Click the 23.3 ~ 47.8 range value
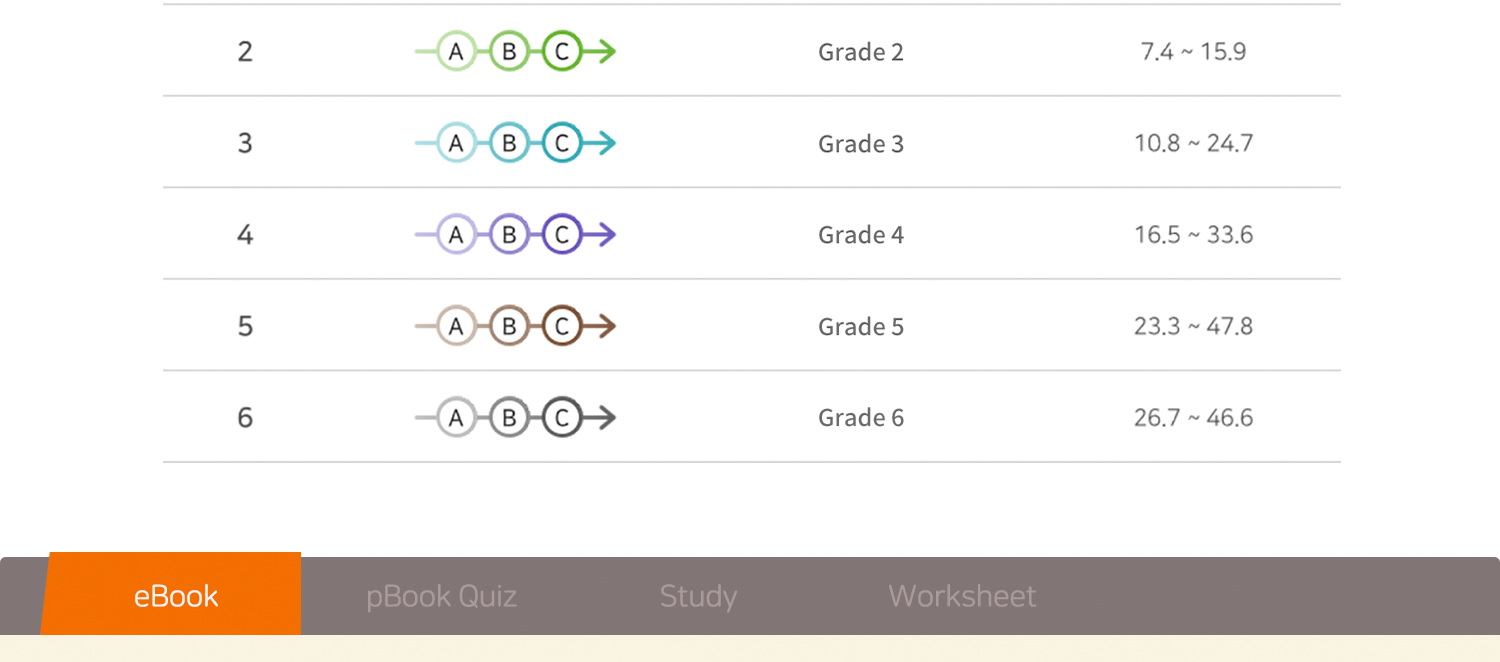The image size is (1500, 662). click(x=1193, y=327)
